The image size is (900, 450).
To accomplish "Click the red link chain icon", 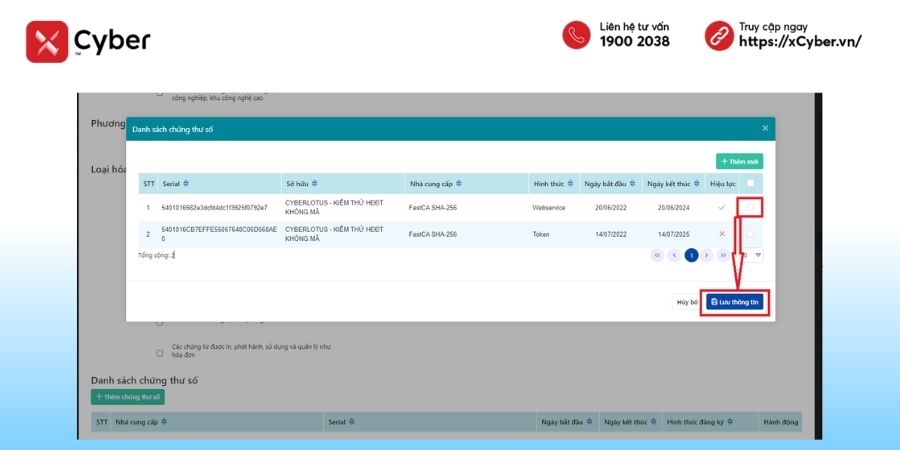I will [719, 36].
